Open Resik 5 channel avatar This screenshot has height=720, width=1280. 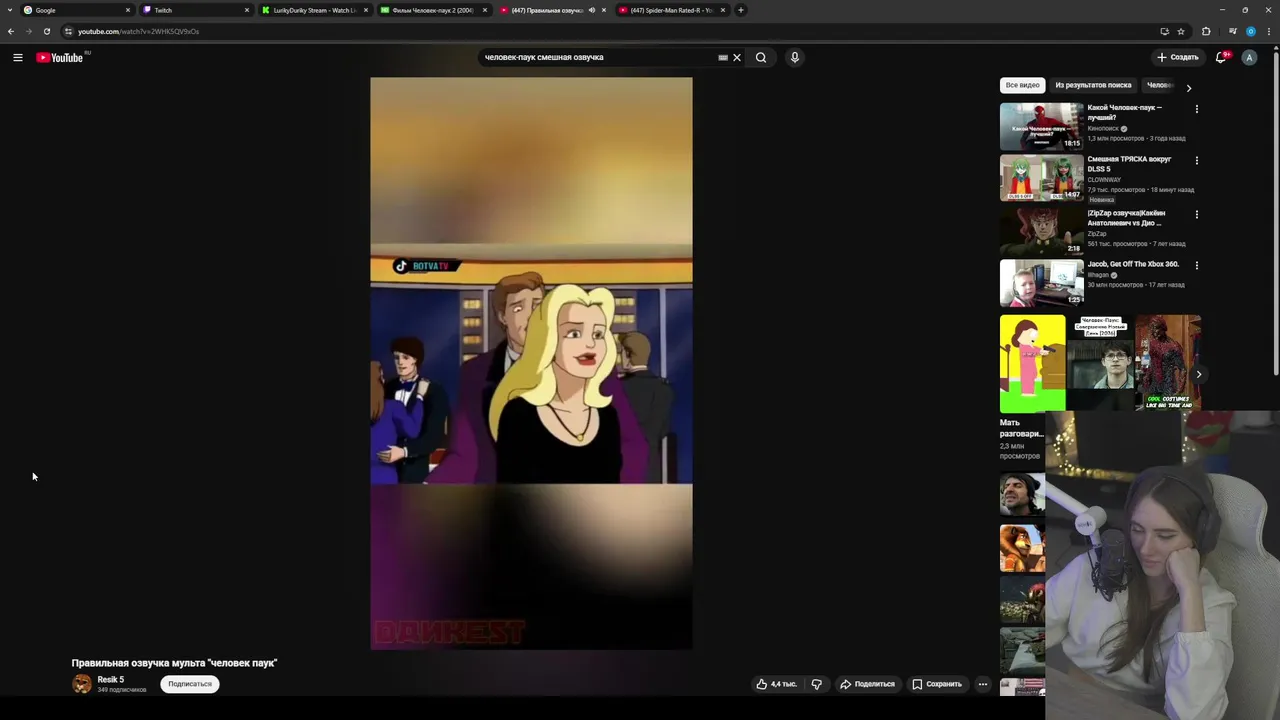pos(82,684)
